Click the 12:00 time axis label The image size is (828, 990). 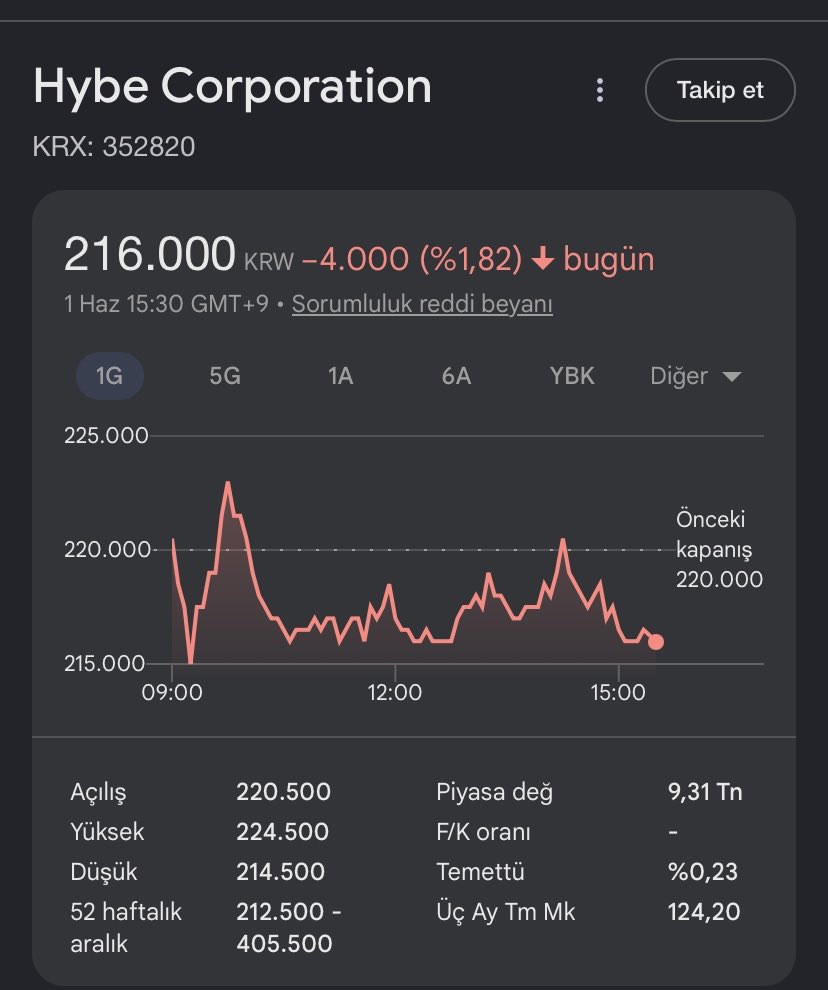pyautogui.click(x=395, y=692)
